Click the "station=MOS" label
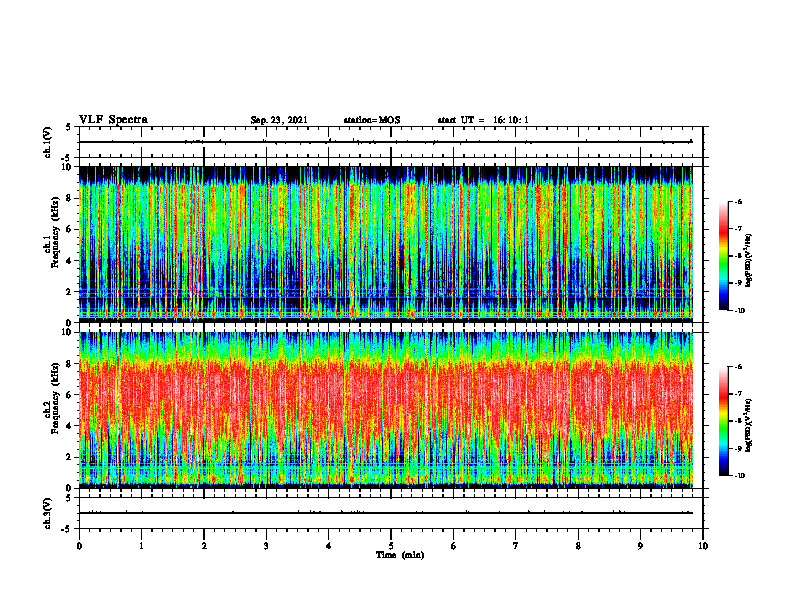Image resolution: width=792 pixels, height=612 pixels. pyautogui.click(x=372, y=120)
